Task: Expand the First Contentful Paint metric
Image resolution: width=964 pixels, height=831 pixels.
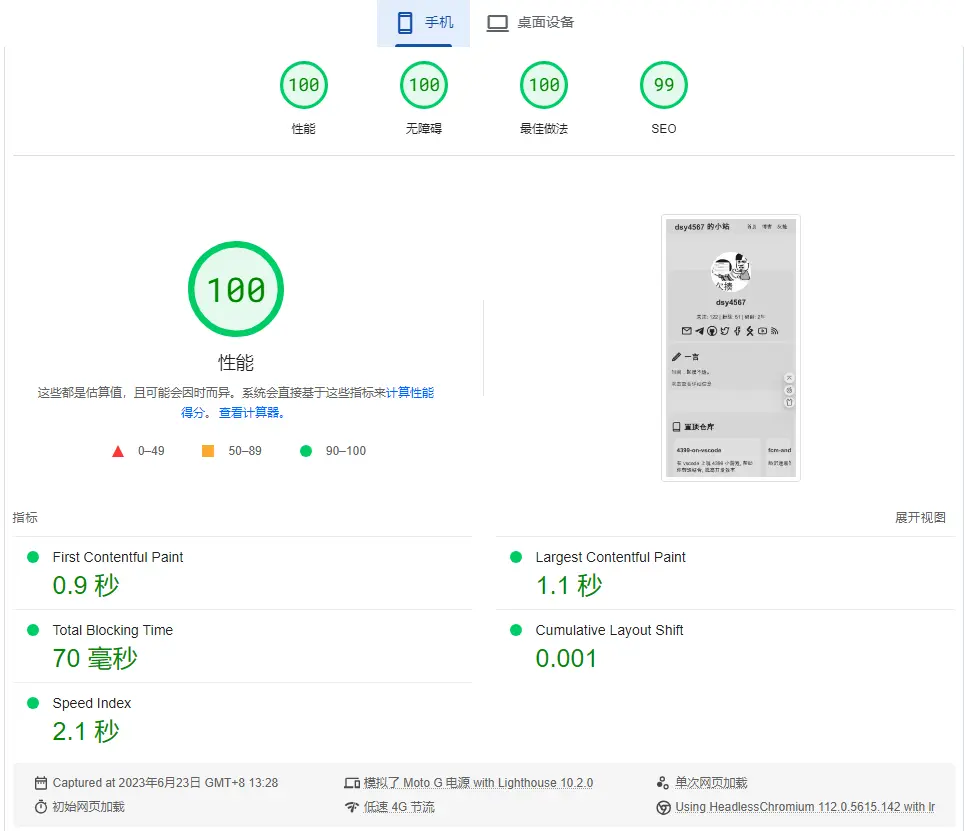Action: click(118, 557)
